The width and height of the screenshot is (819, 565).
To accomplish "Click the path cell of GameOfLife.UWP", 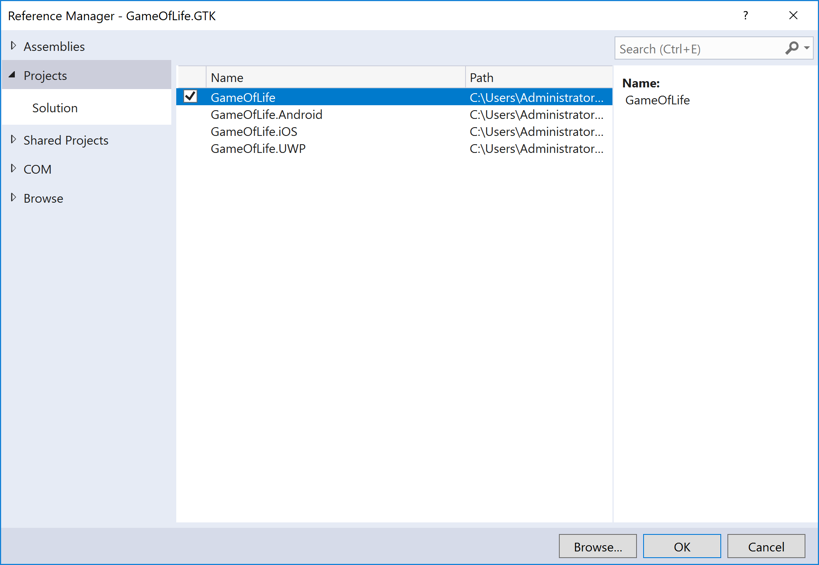I will point(536,149).
